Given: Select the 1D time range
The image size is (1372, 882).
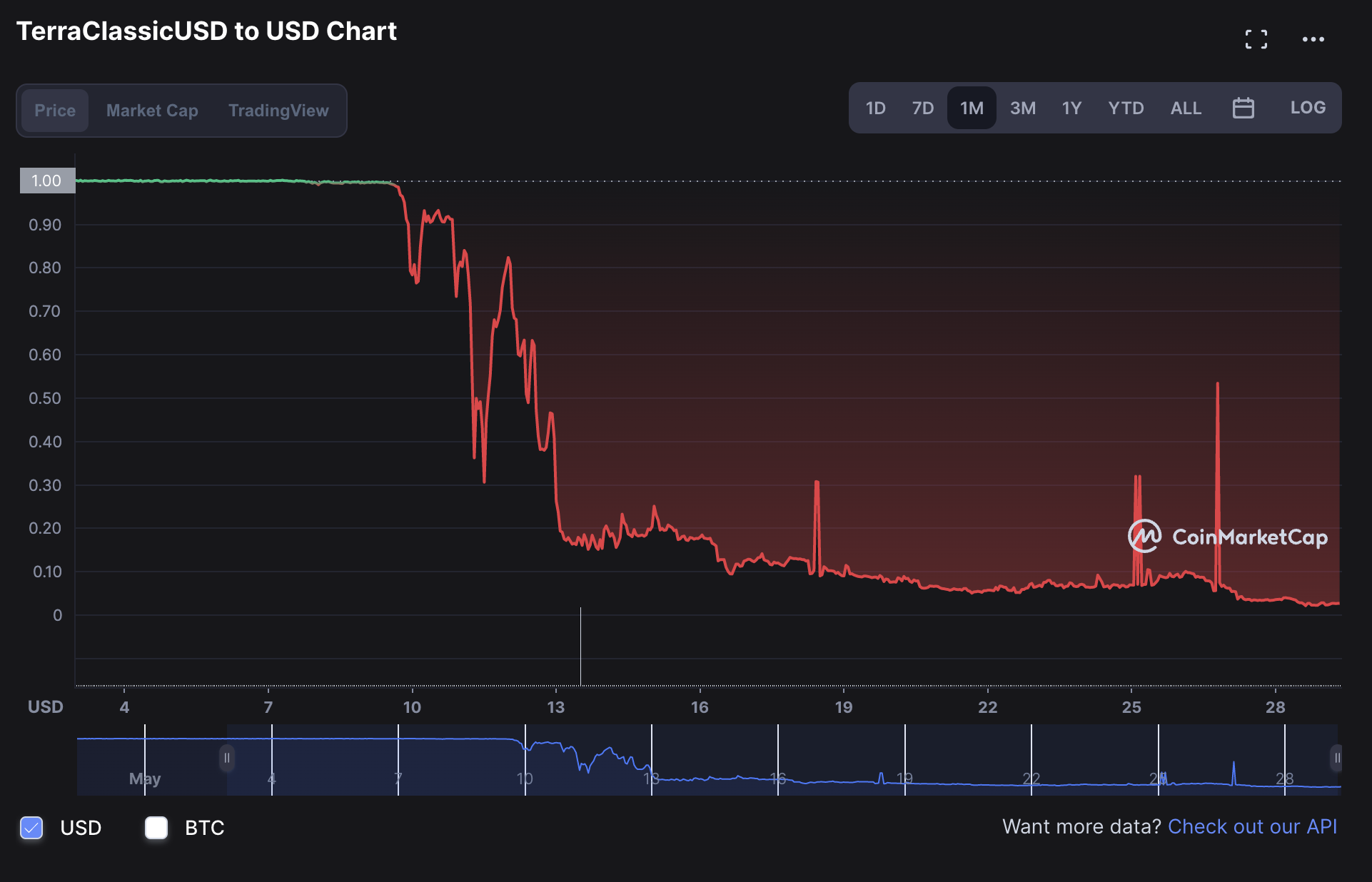Looking at the screenshot, I should point(875,108).
